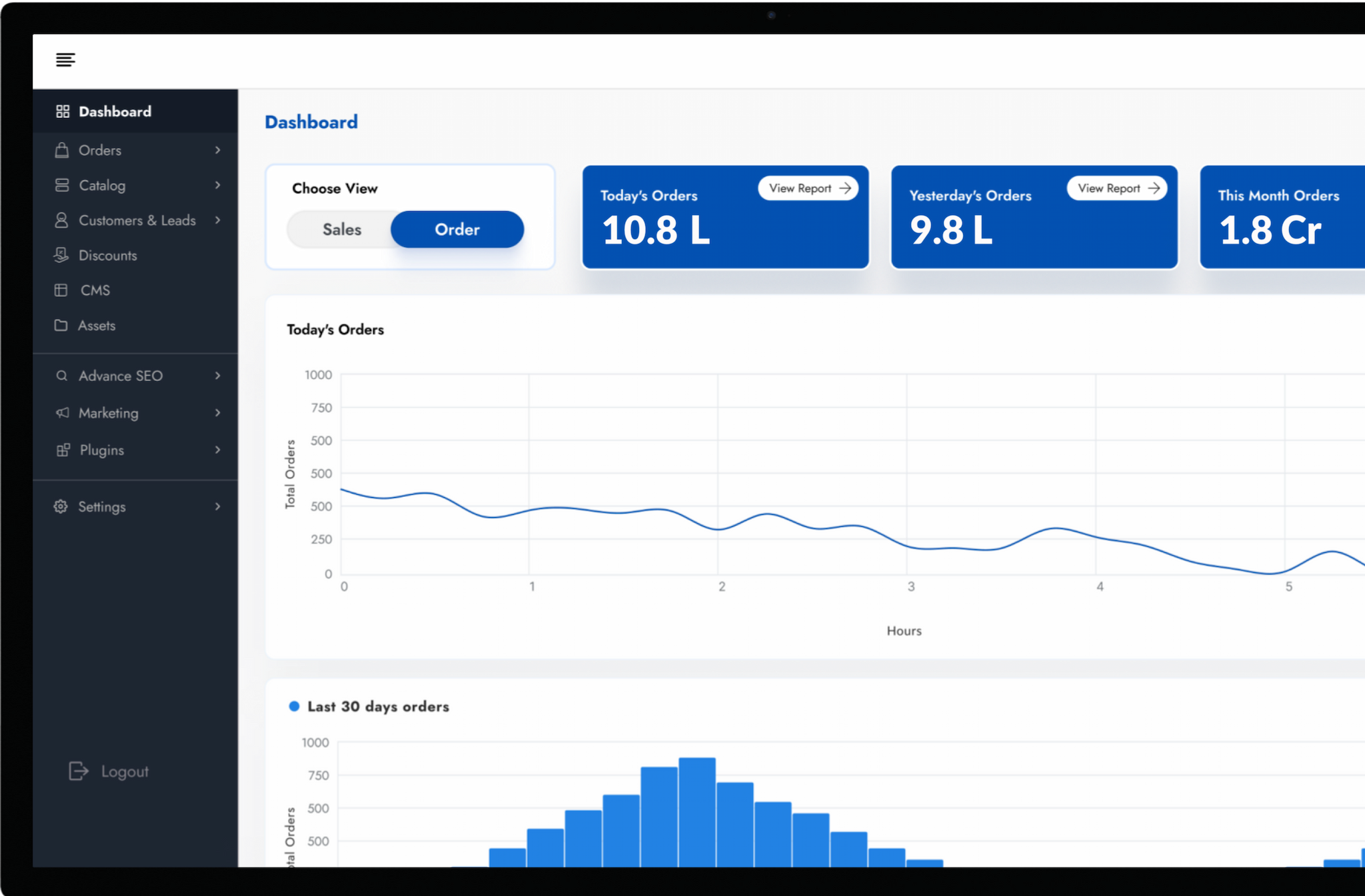Click the Logout link
The width and height of the screenshot is (1365, 896).
click(x=109, y=771)
